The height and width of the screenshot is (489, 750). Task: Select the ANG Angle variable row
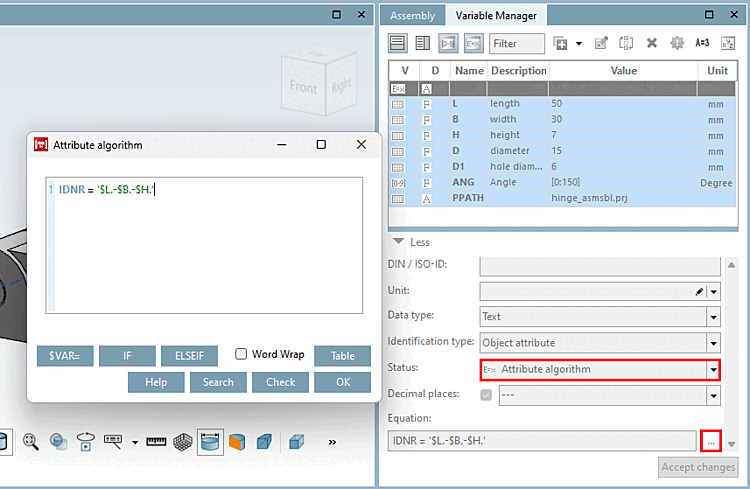pos(562,182)
